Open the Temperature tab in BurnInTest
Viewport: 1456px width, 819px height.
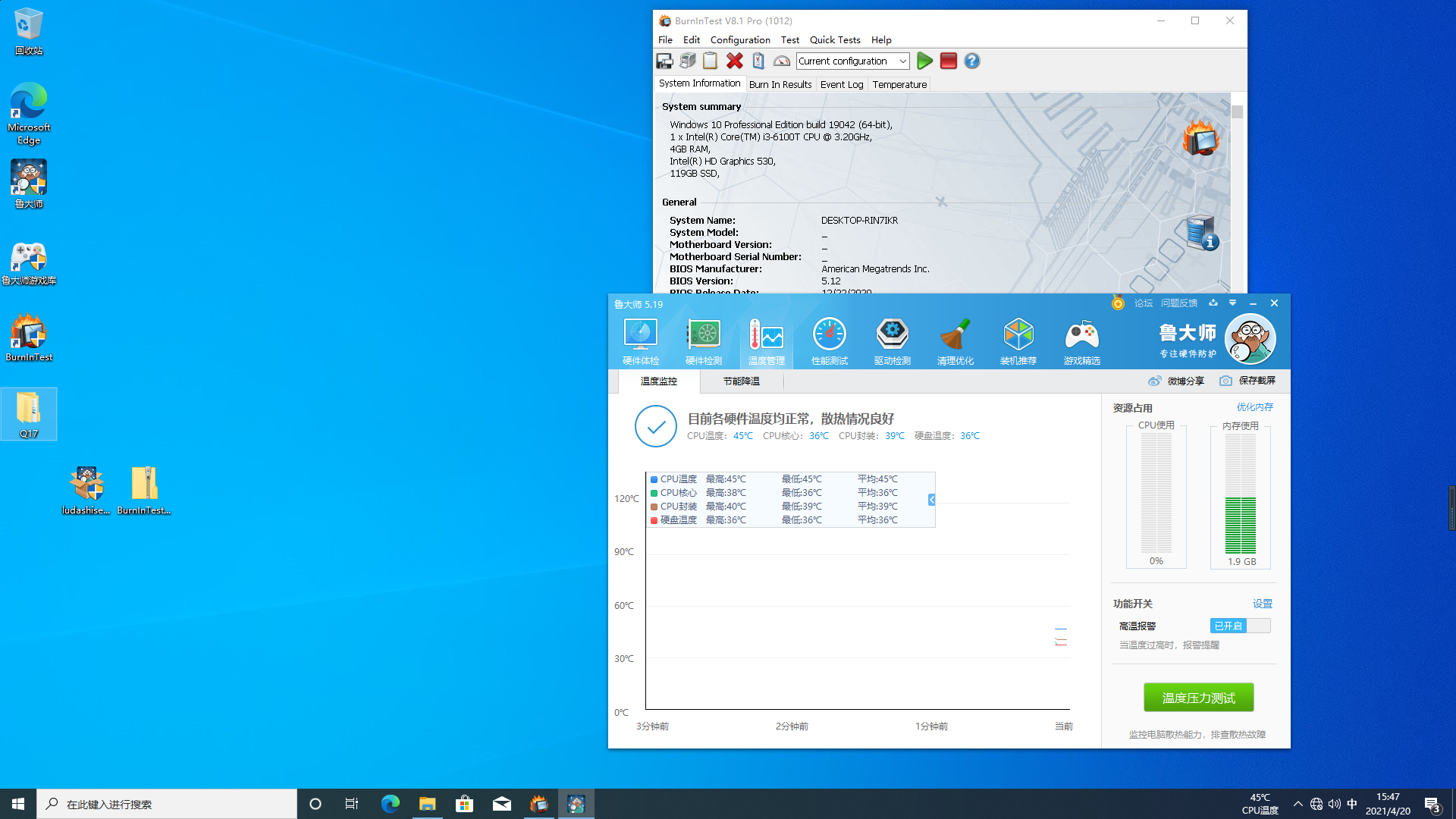[899, 84]
